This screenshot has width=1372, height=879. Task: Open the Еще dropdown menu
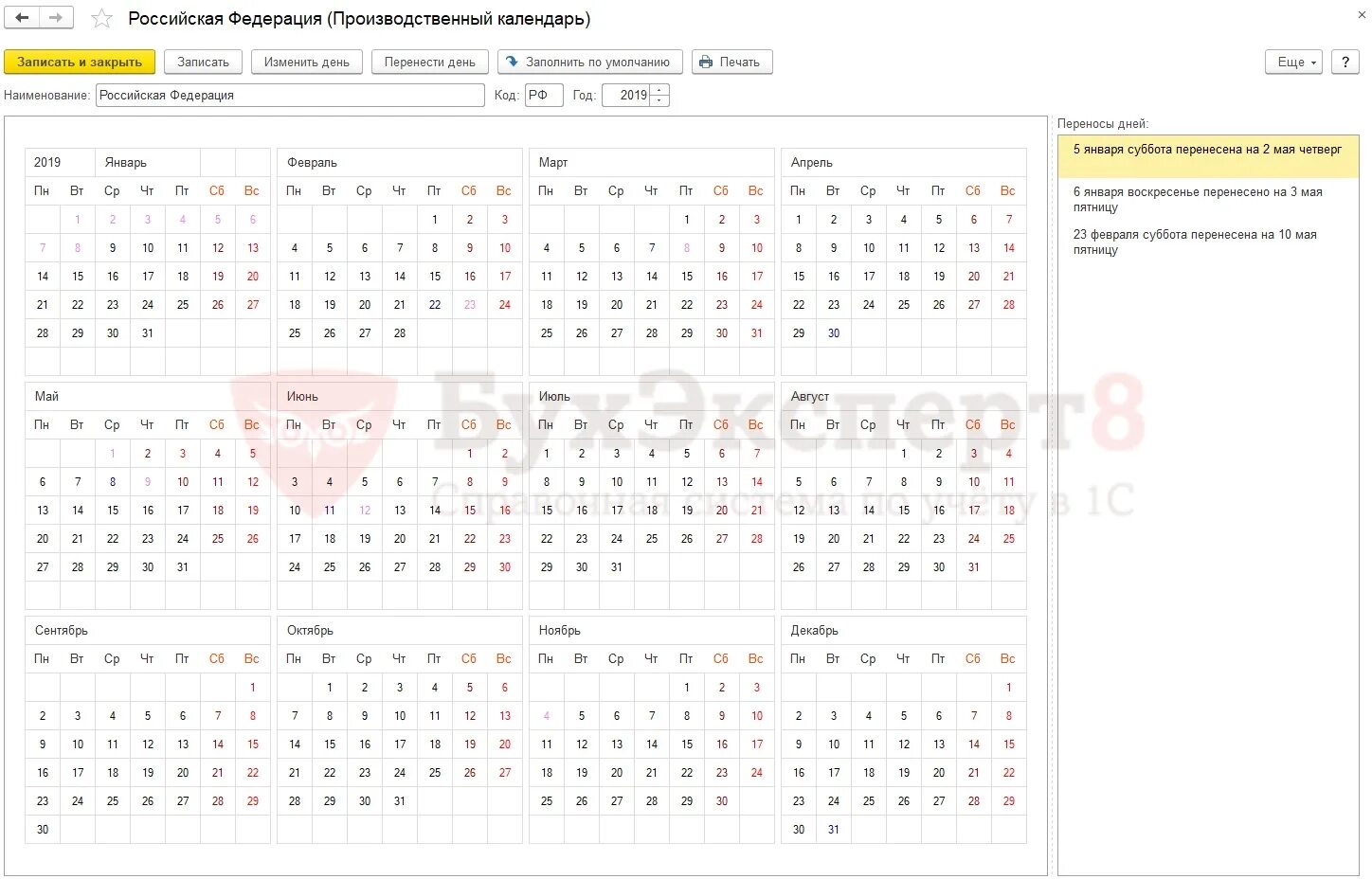1293,62
